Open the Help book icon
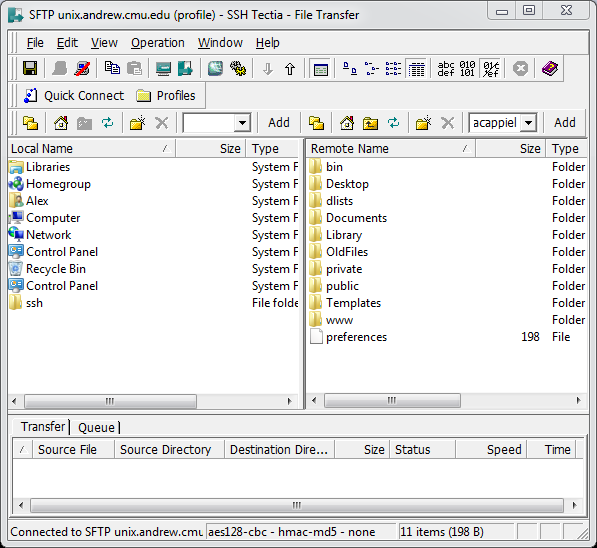597x548 pixels. tap(550, 69)
